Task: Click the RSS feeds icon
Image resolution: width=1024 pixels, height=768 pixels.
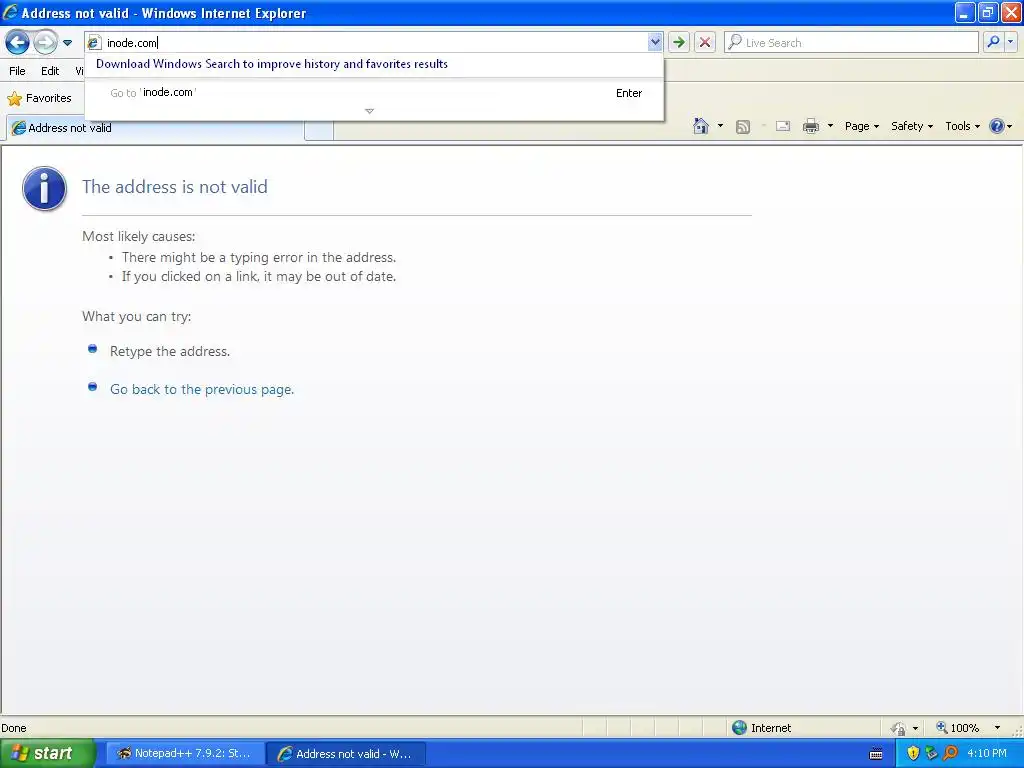Action: pos(743,127)
